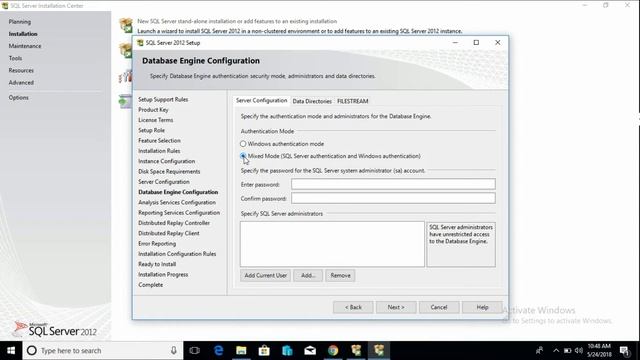
Task: Click Feature Selection step
Action: click(x=159, y=140)
